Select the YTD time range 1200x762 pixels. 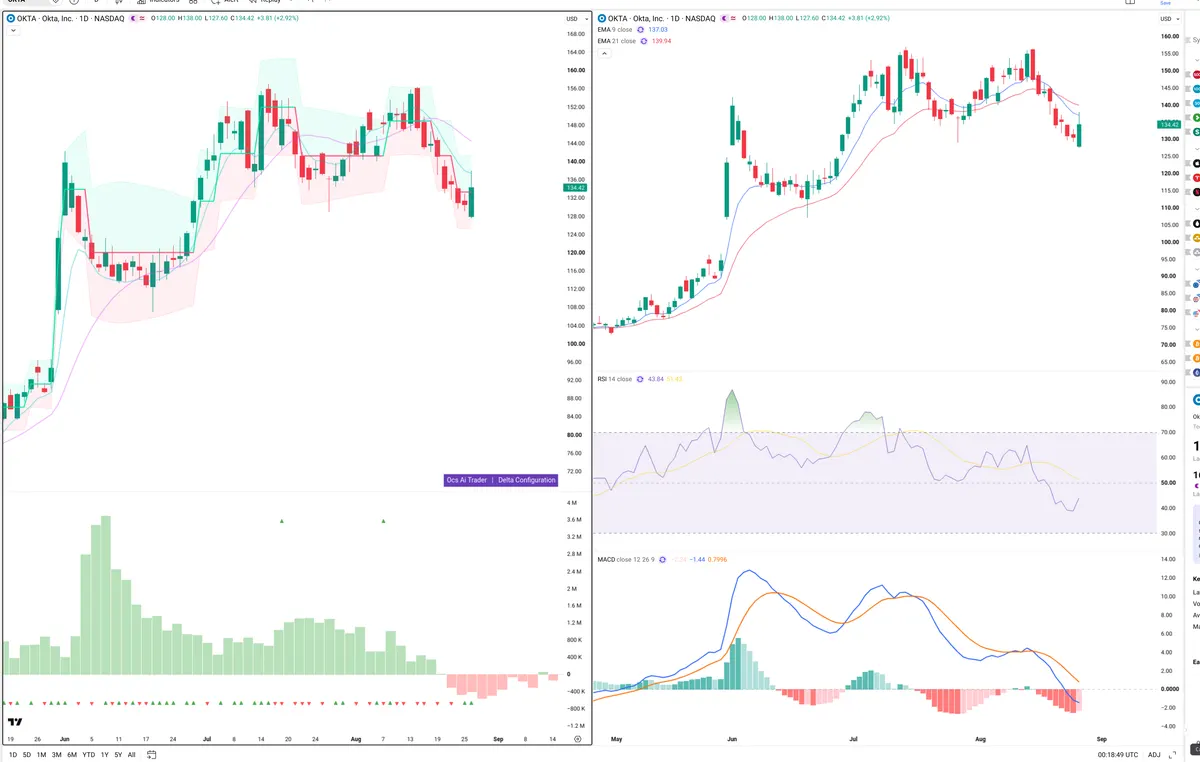tap(88, 754)
